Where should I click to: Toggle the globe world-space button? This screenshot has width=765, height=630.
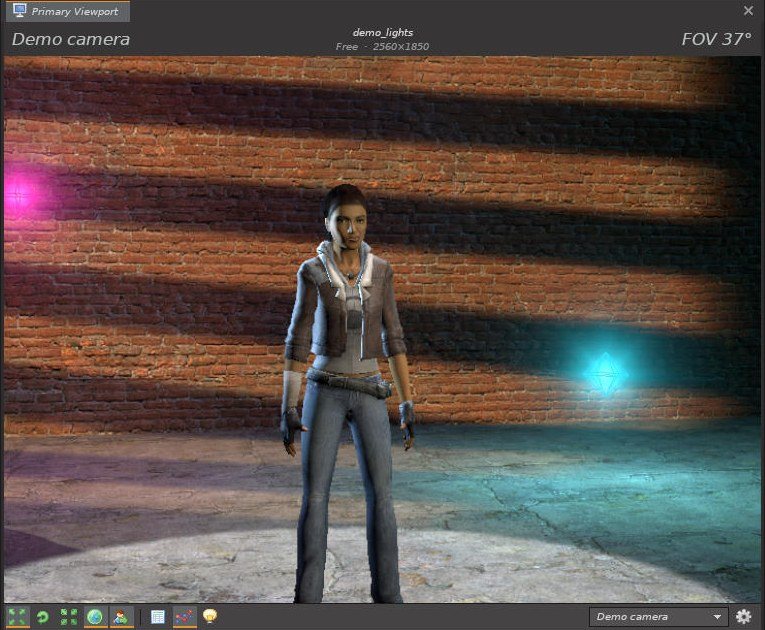(95, 617)
